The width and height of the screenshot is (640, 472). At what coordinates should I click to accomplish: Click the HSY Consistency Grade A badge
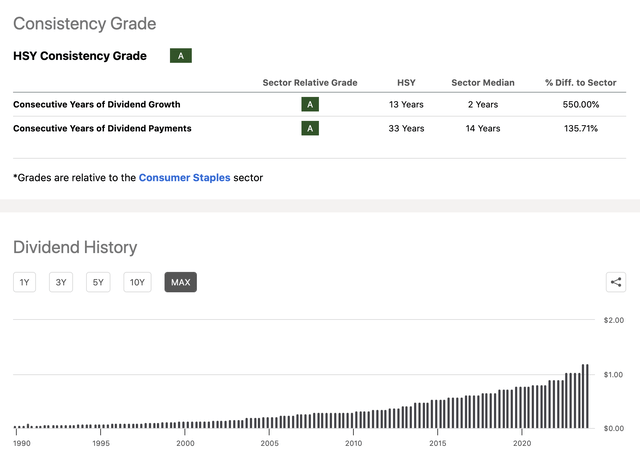(x=180, y=56)
